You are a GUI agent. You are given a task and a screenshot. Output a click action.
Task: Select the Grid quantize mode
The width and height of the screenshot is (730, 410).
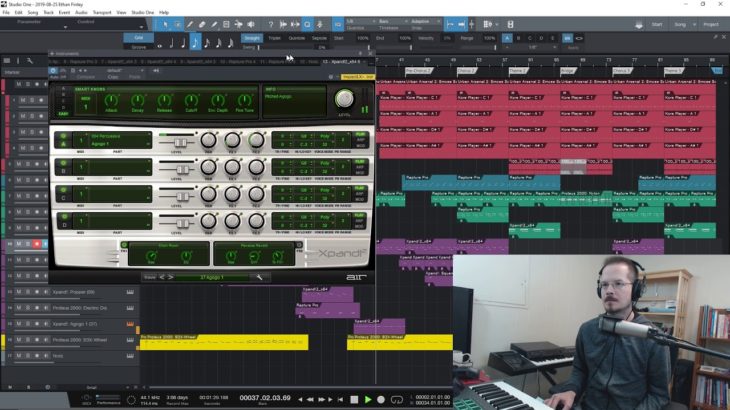[139, 38]
